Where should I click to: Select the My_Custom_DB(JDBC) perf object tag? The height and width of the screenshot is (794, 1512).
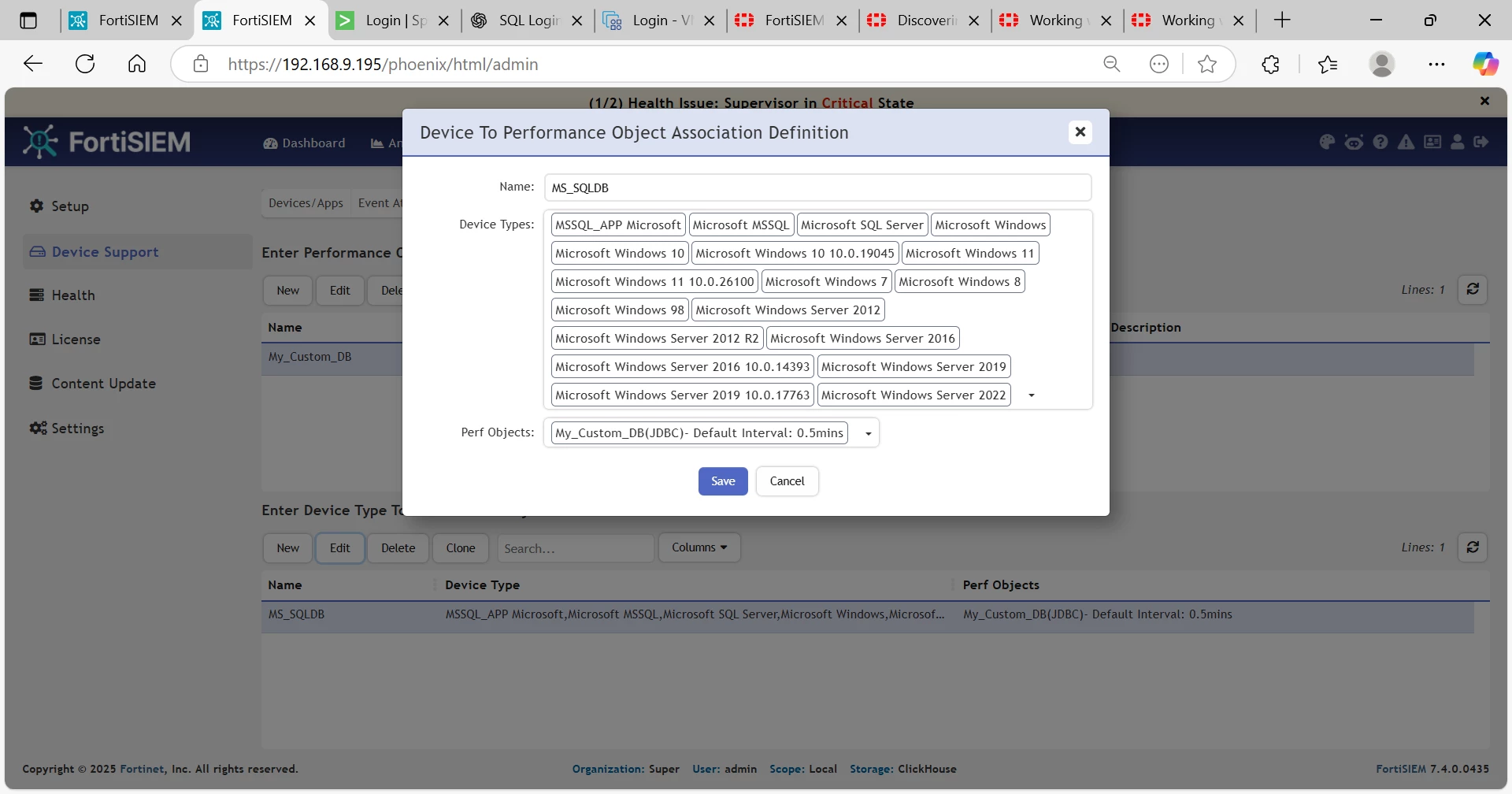699,433
